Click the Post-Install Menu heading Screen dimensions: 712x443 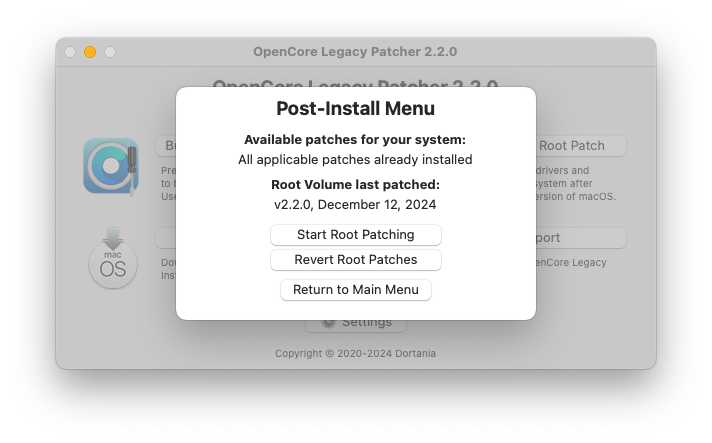[356, 108]
